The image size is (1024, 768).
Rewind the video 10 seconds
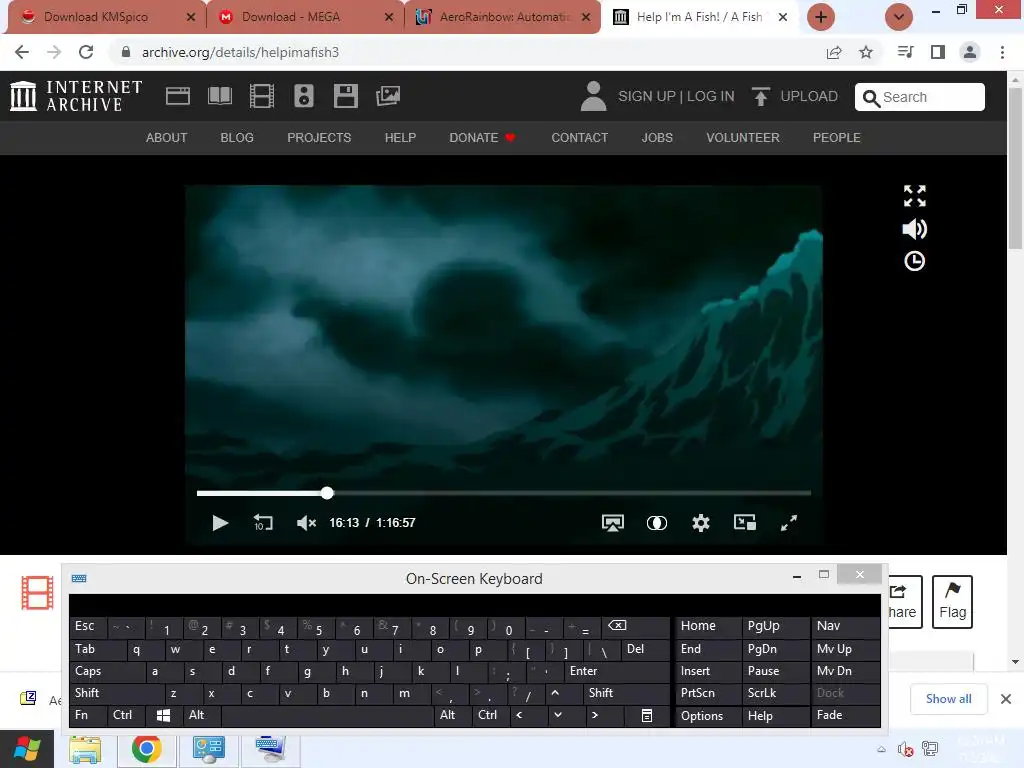tap(263, 522)
